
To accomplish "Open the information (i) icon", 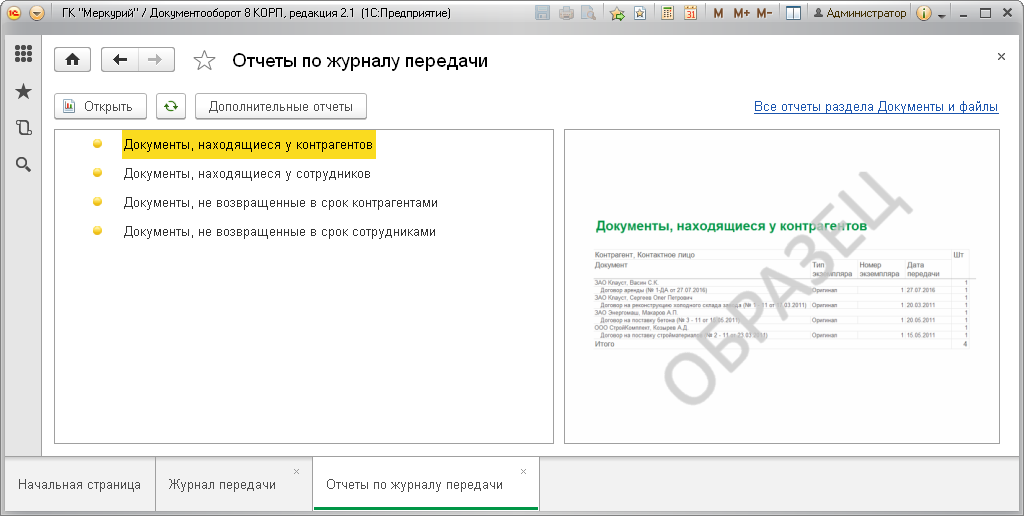I will coord(923,13).
